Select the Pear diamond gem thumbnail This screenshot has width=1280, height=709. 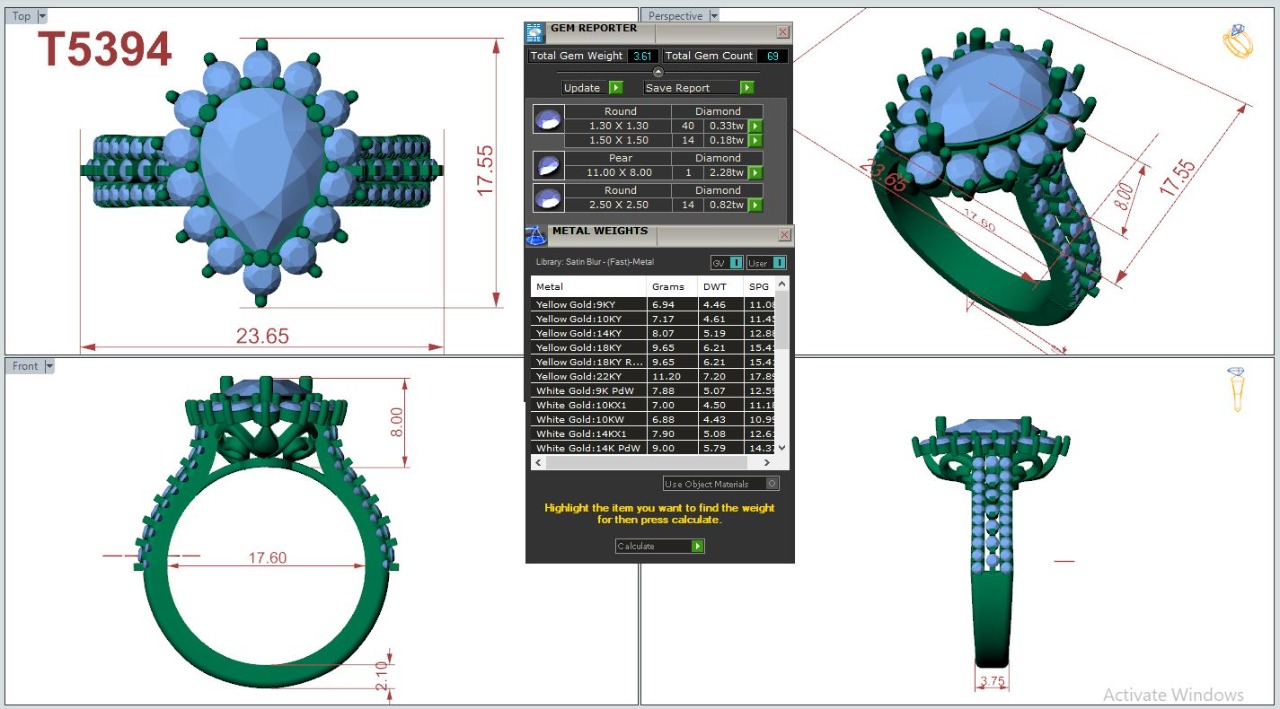546,166
